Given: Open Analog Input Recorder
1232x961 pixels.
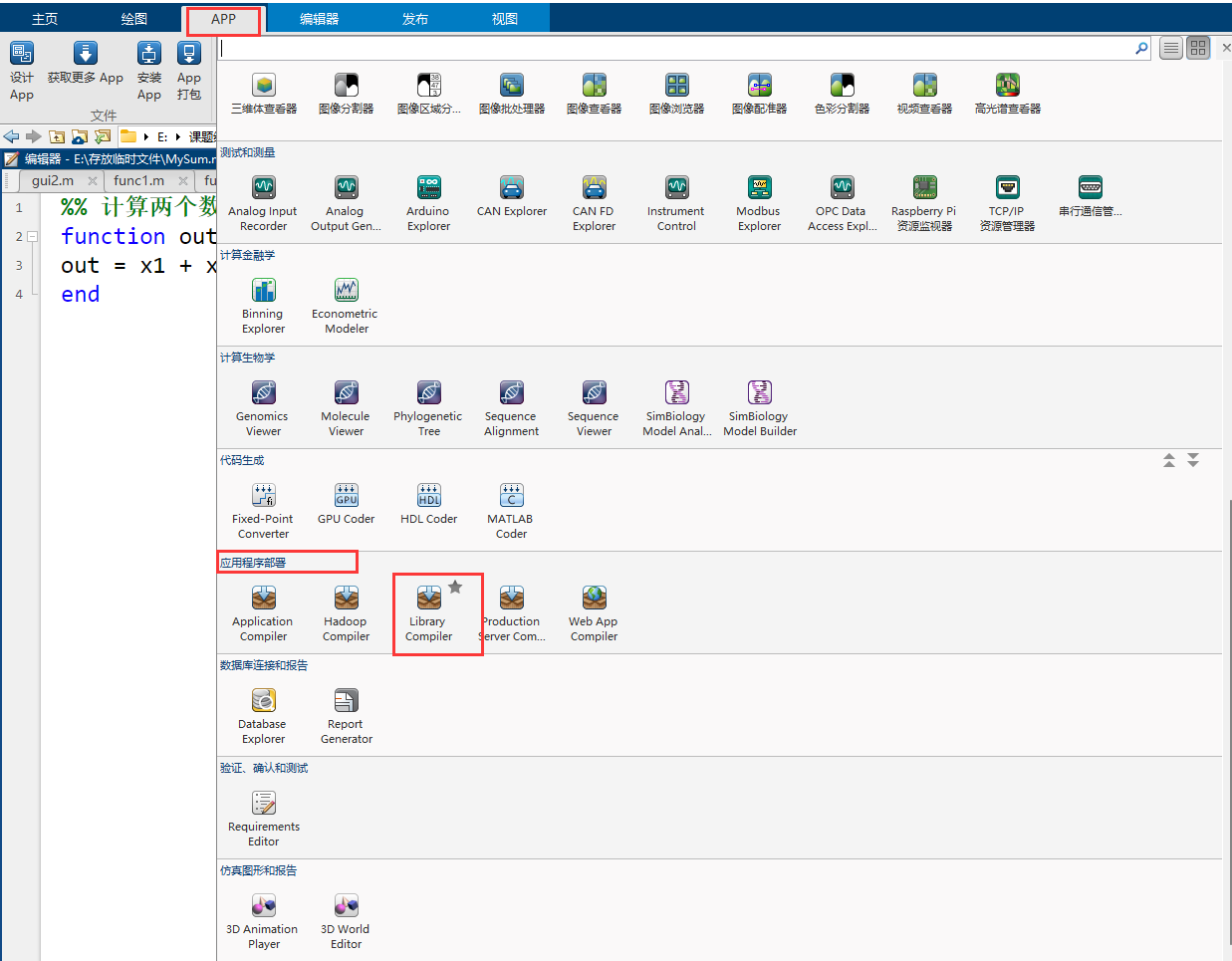Looking at the screenshot, I should [263, 203].
